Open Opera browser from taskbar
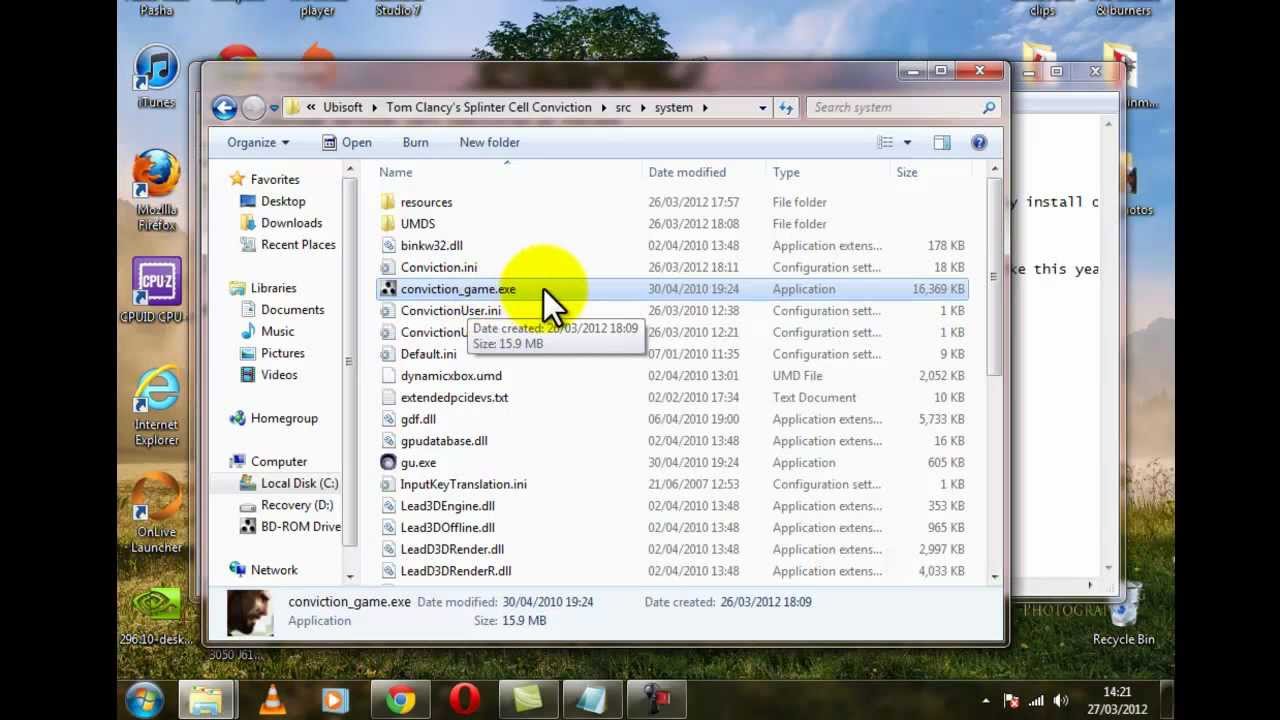This screenshot has width=1280, height=720. pyautogui.click(x=464, y=699)
